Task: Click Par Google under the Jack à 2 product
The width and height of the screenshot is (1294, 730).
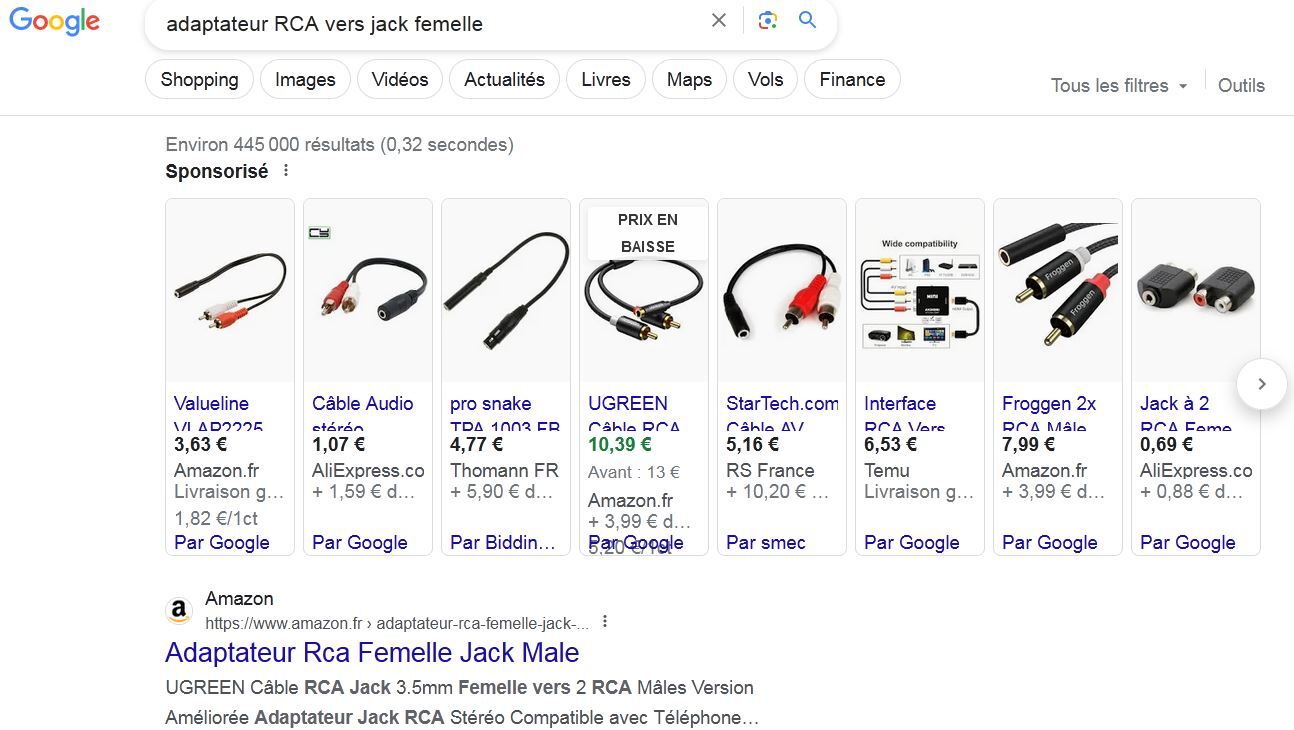Action: click(x=1188, y=542)
